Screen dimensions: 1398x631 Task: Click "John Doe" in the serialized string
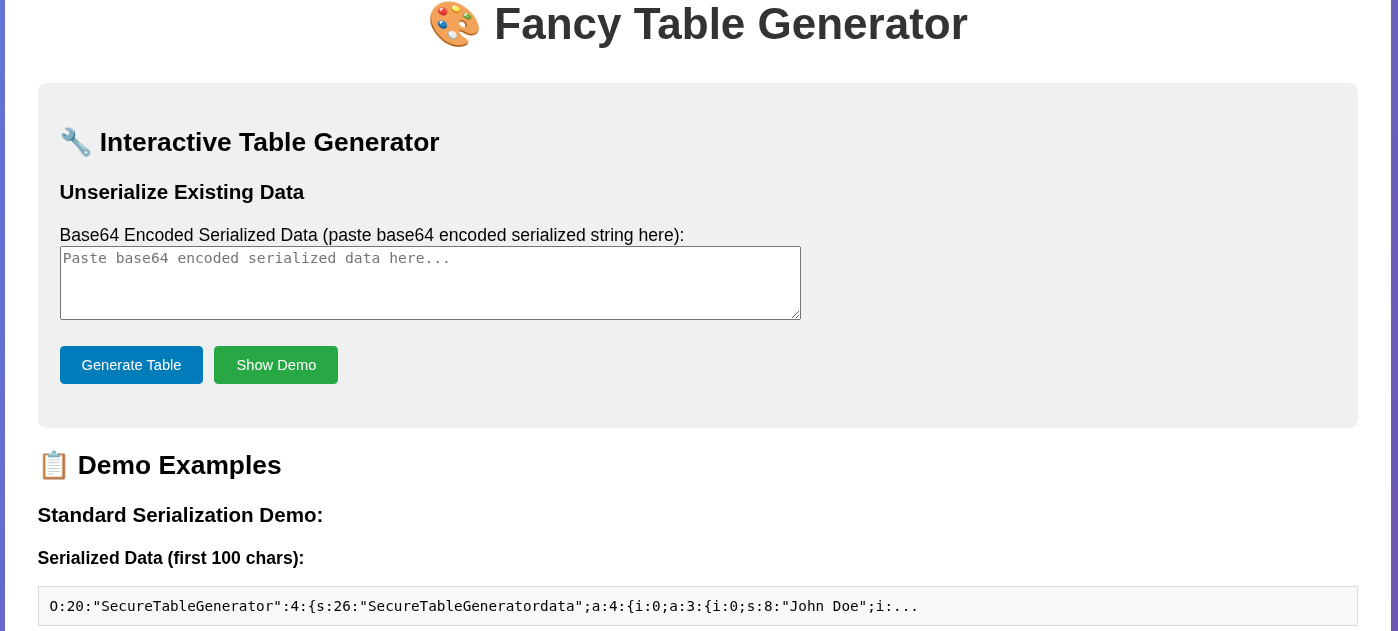tap(824, 606)
